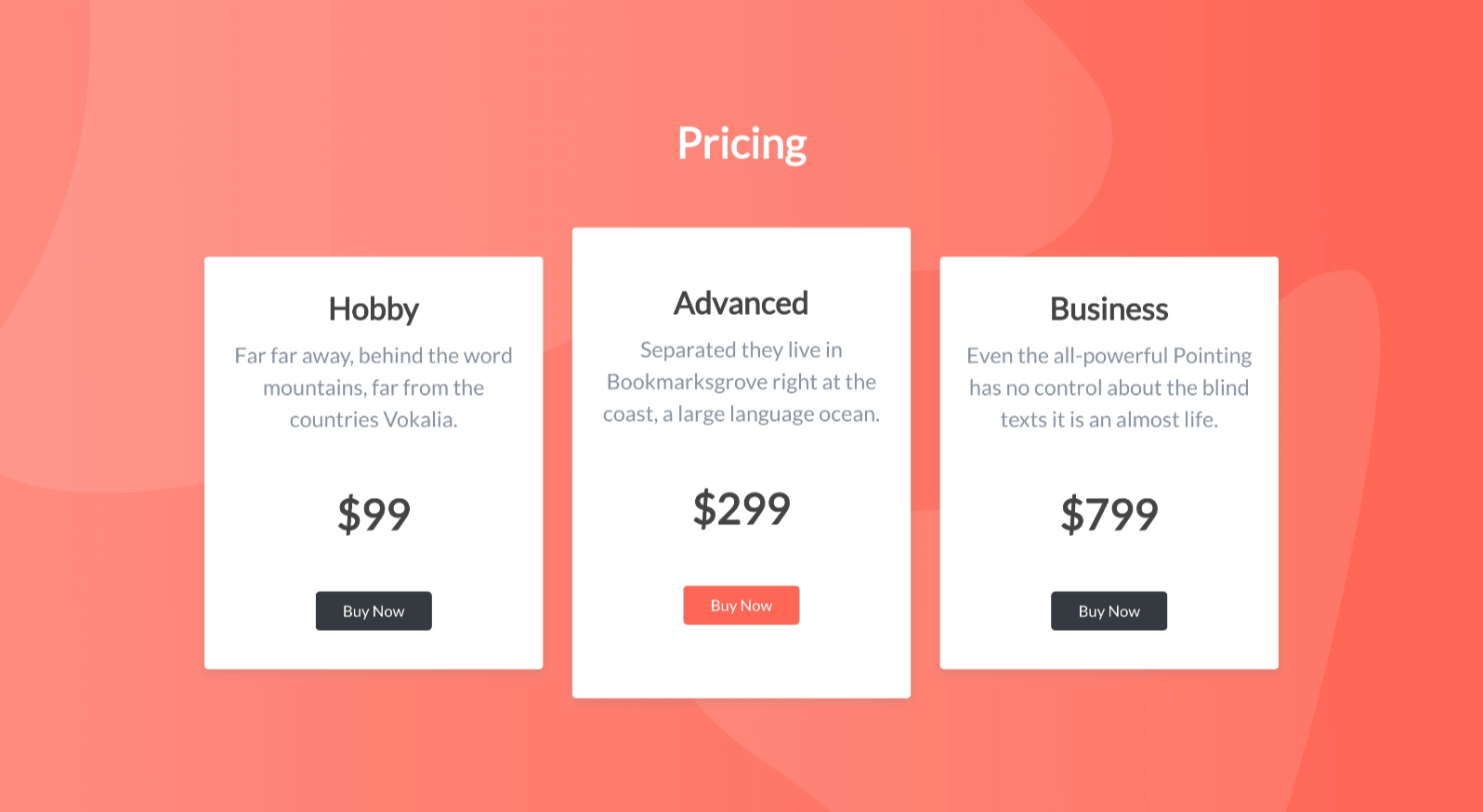This screenshot has height=812, width=1483.
Task: Select the Advanced pricing card
Action: click(x=741, y=462)
